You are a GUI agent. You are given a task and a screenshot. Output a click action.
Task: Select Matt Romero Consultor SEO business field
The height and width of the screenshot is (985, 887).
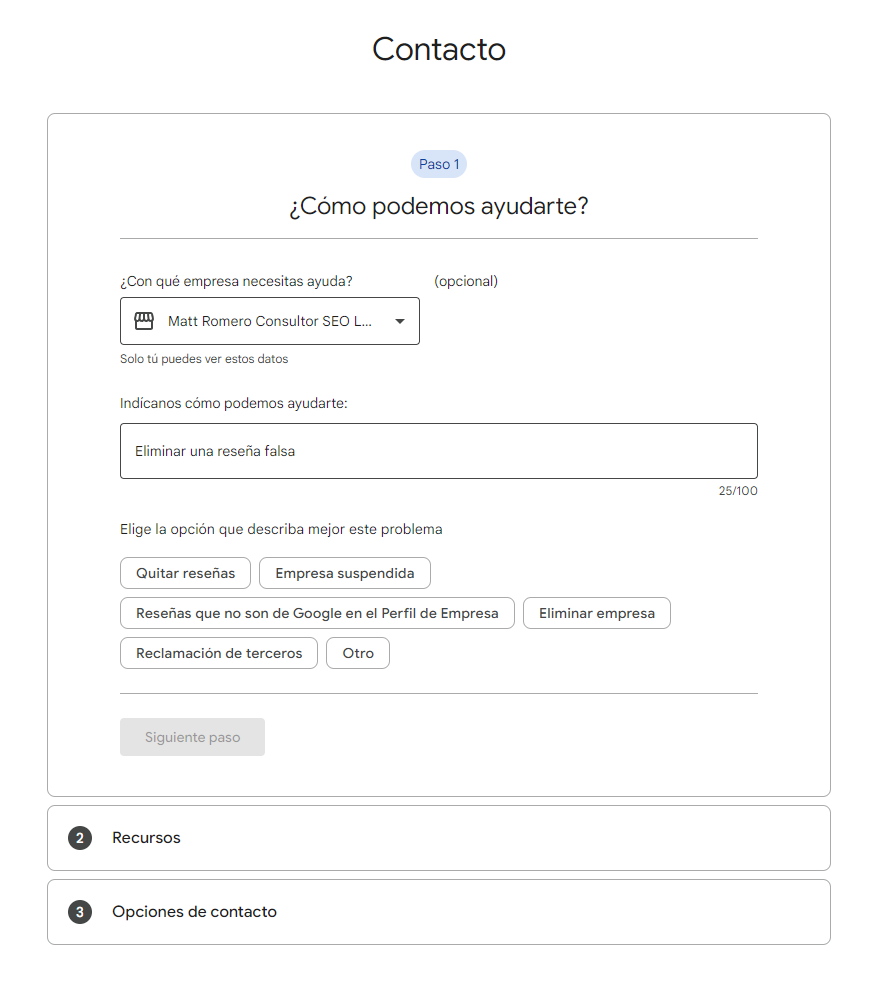pos(269,321)
